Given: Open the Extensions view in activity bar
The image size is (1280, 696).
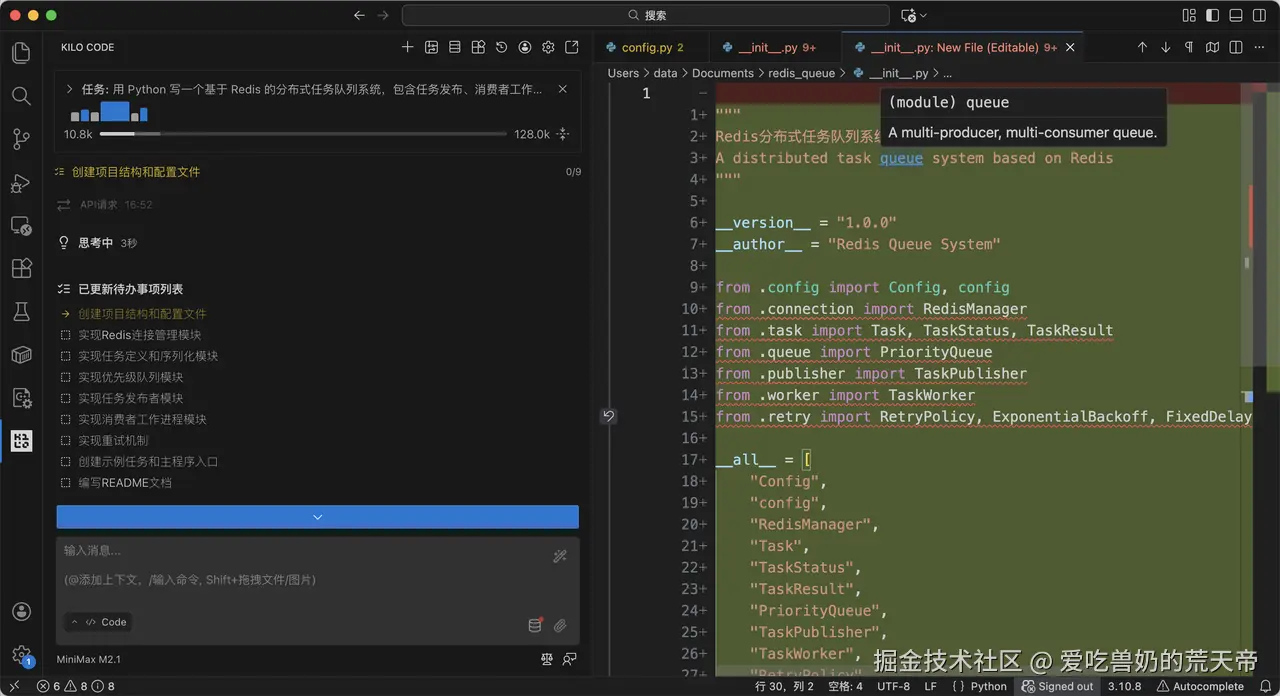Looking at the screenshot, I should click(x=21, y=269).
